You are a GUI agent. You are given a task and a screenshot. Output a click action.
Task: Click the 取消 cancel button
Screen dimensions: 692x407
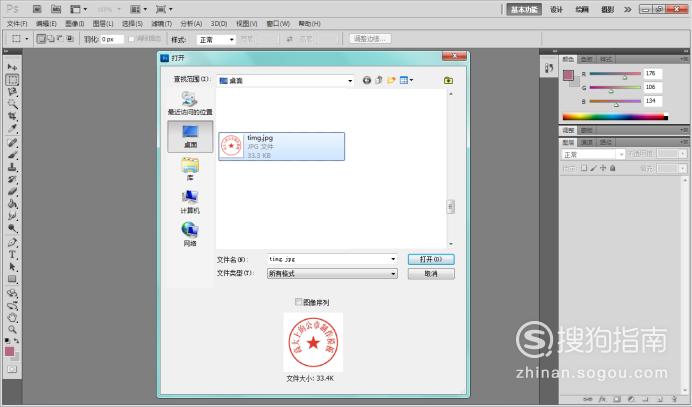[x=431, y=274]
